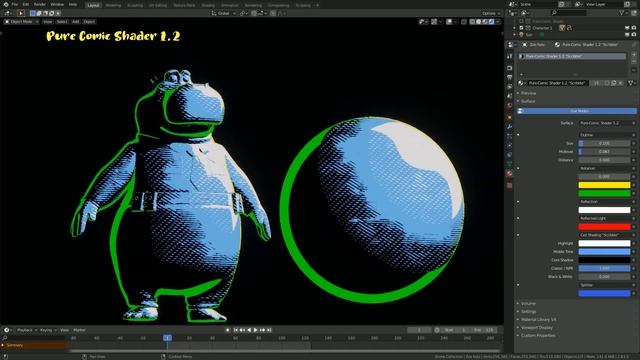Image resolution: width=640 pixels, height=360 pixels.
Task: Open the Output properties tab icon
Action: click(x=509, y=78)
